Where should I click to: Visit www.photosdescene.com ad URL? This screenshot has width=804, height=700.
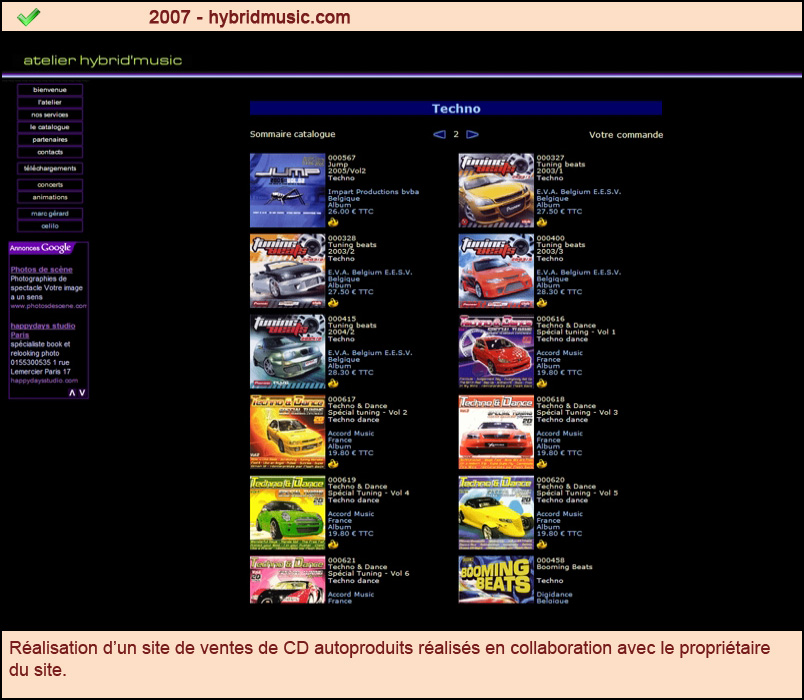pyautogui.click(x=49, y=306)
